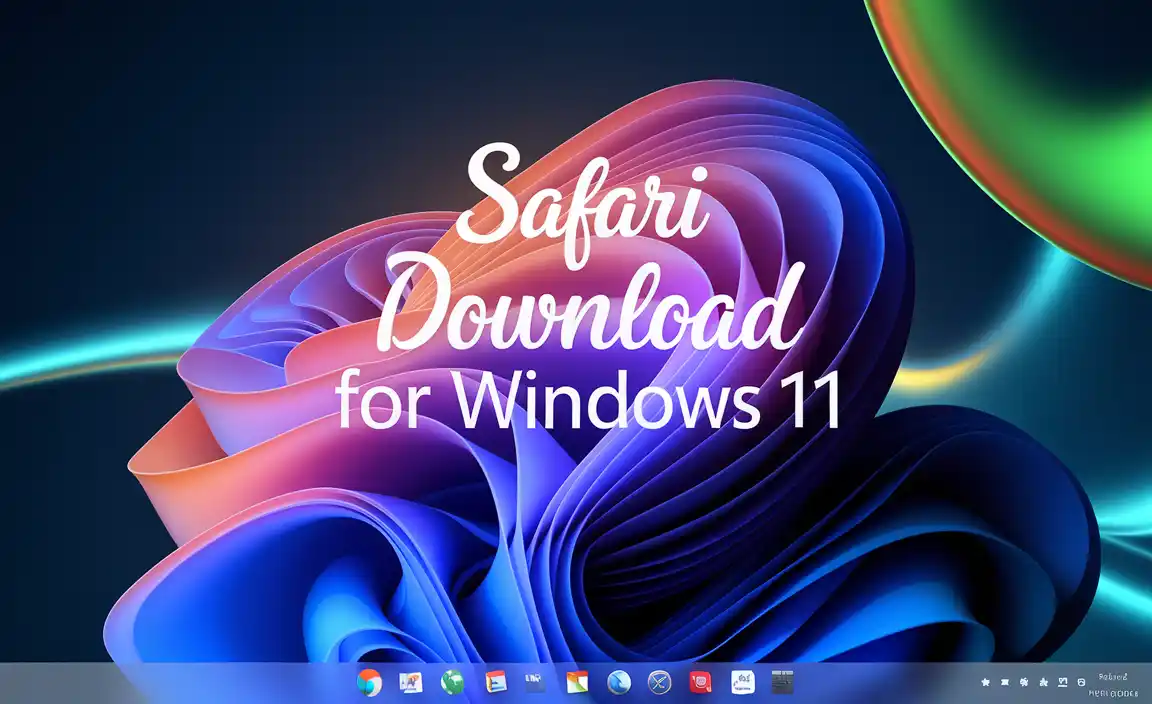Click the circular tray icon beside the clock

pos(1081,683)
